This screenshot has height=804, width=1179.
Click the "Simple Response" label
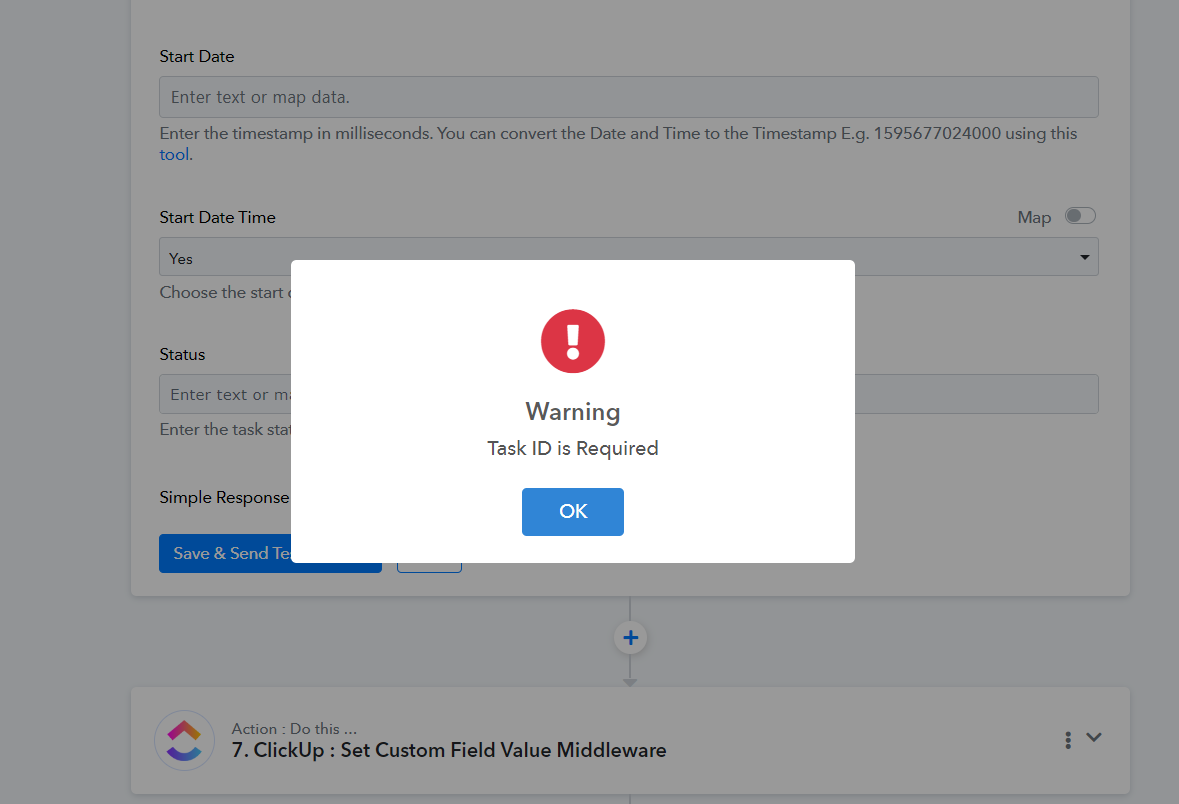224,497
